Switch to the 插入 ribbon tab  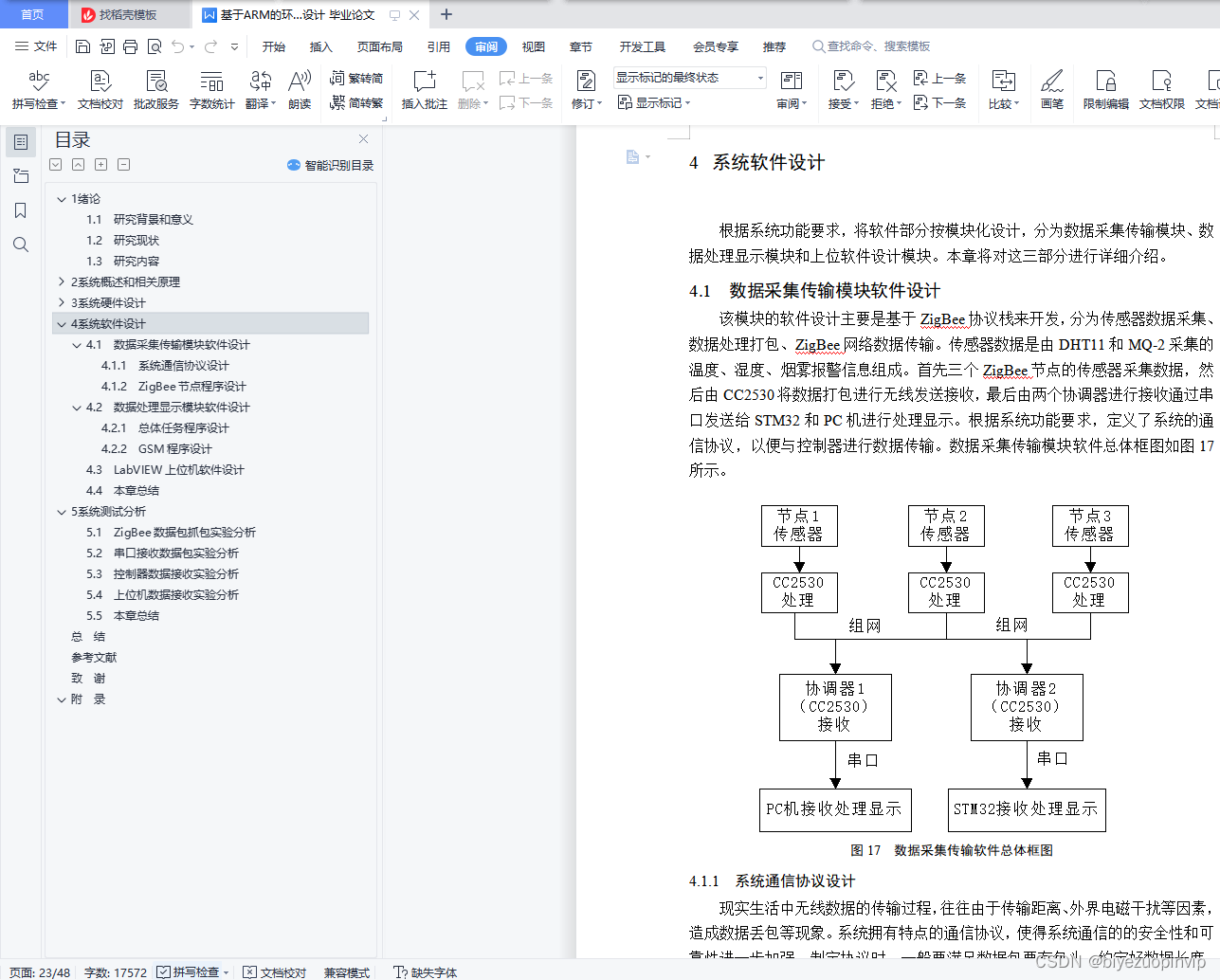click(x=321, y=46)
